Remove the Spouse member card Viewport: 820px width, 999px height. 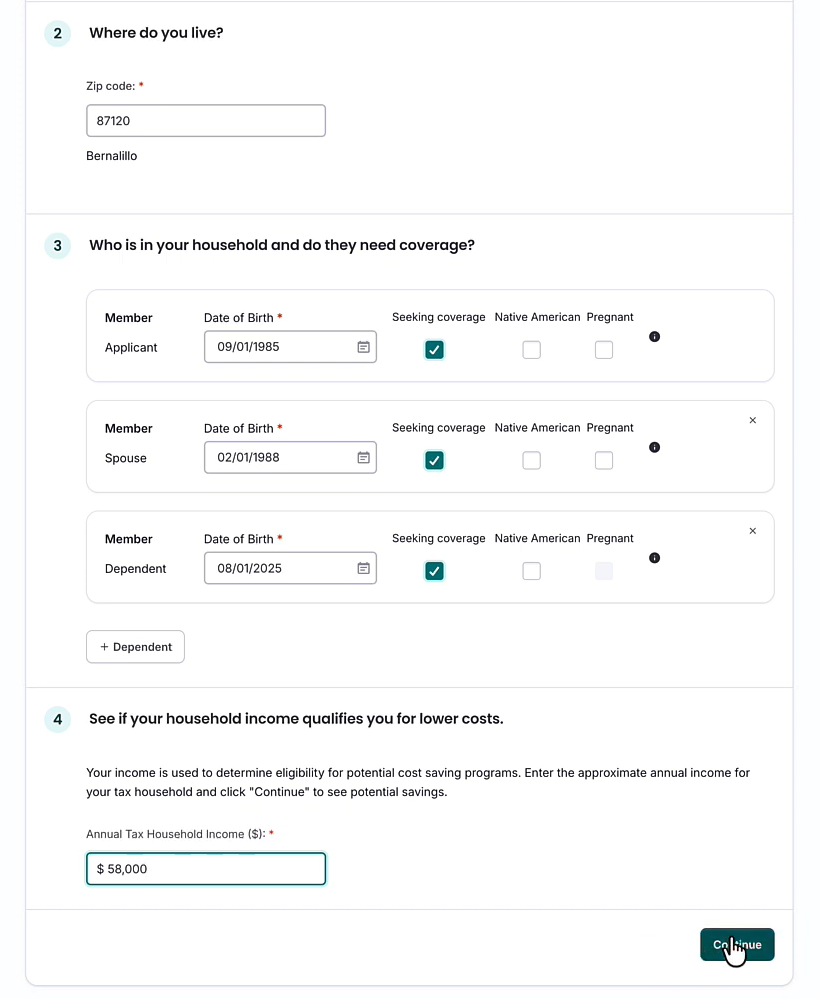click(x=753, y=420)
